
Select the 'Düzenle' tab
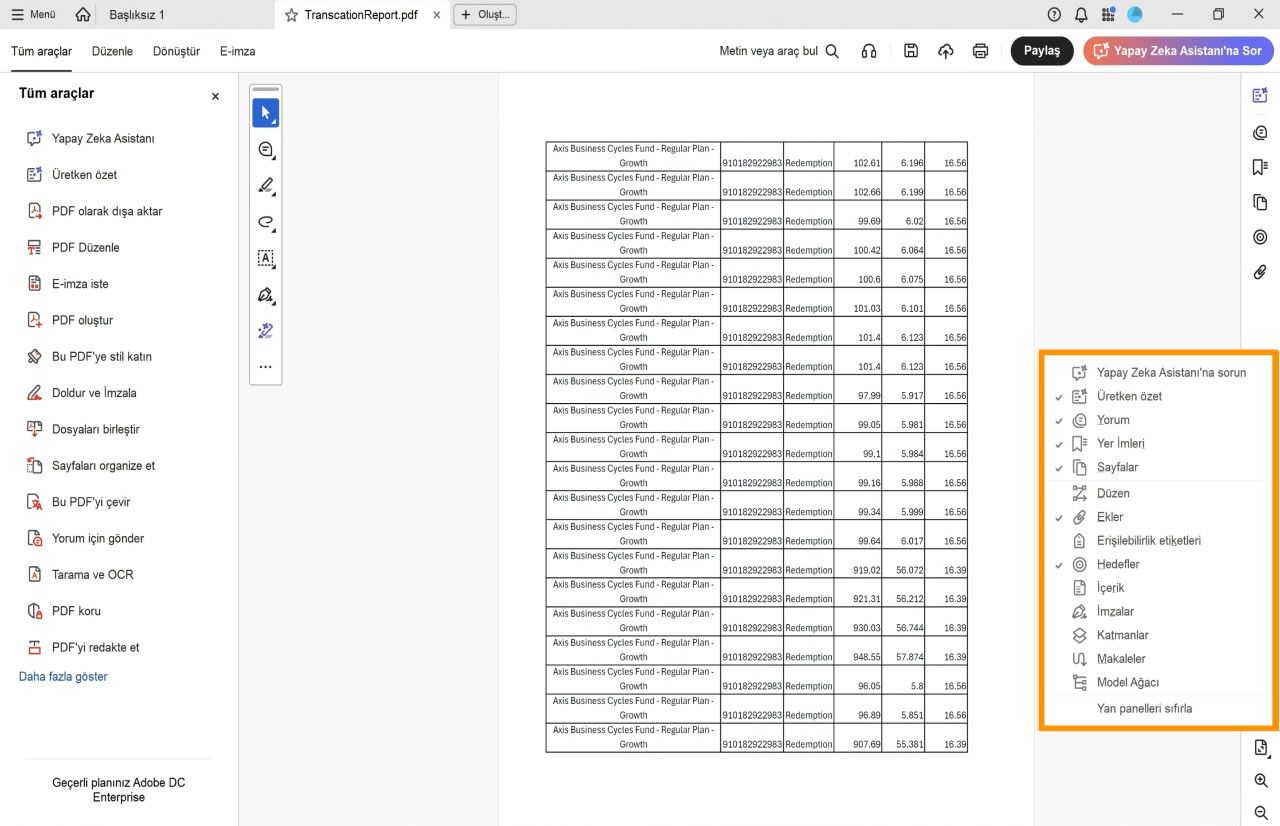tap(112, 51)
